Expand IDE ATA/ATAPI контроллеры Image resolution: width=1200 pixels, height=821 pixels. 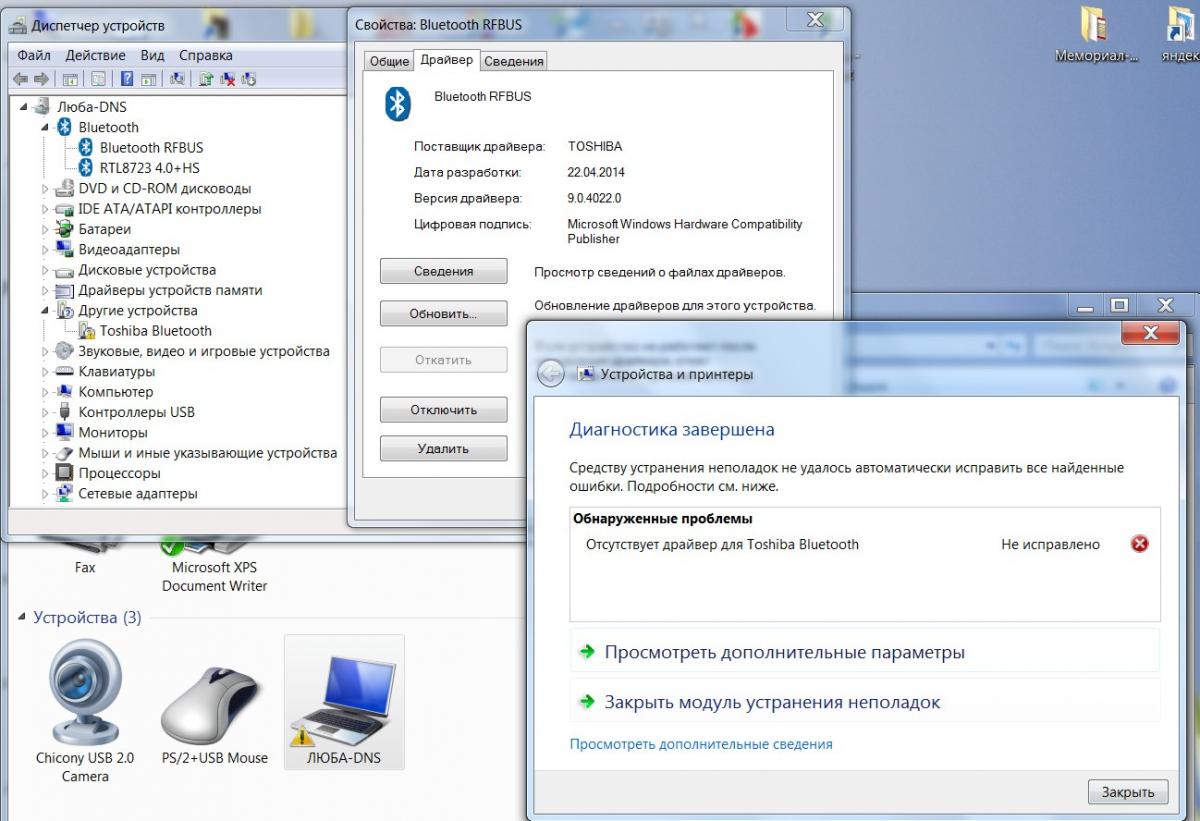coord(45,209)
